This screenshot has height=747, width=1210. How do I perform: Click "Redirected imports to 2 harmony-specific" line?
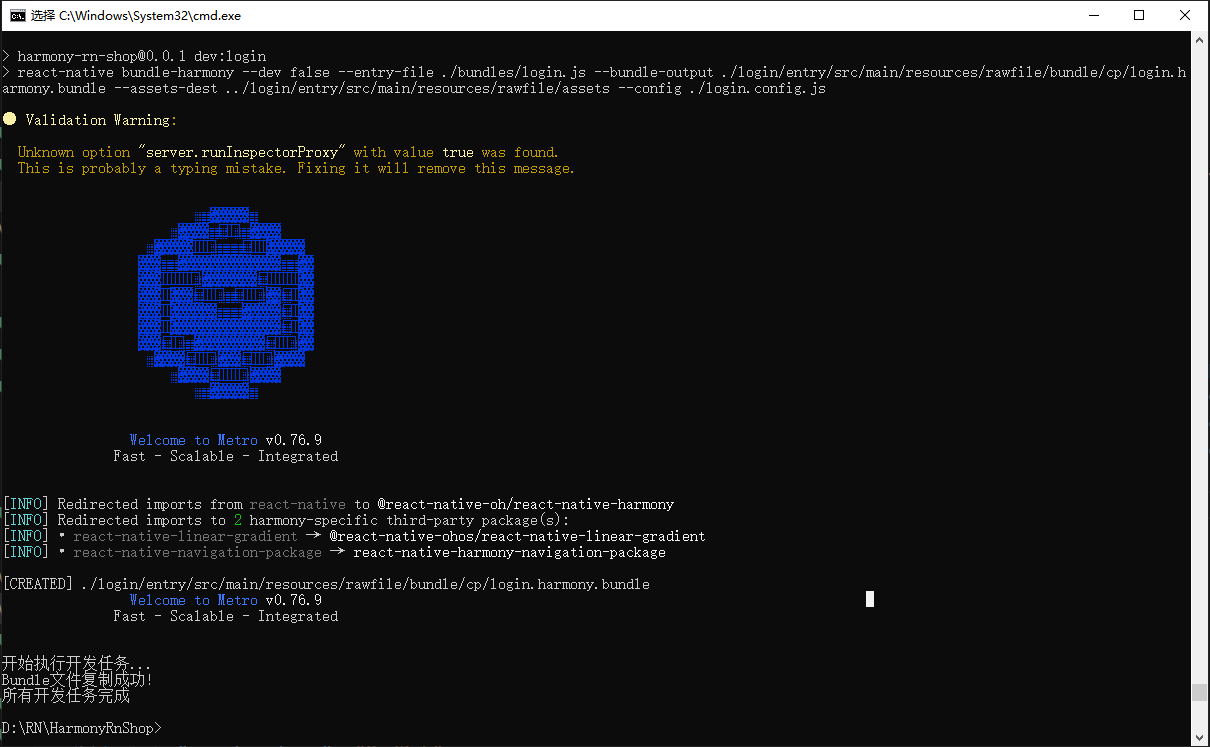click(285, 520)
